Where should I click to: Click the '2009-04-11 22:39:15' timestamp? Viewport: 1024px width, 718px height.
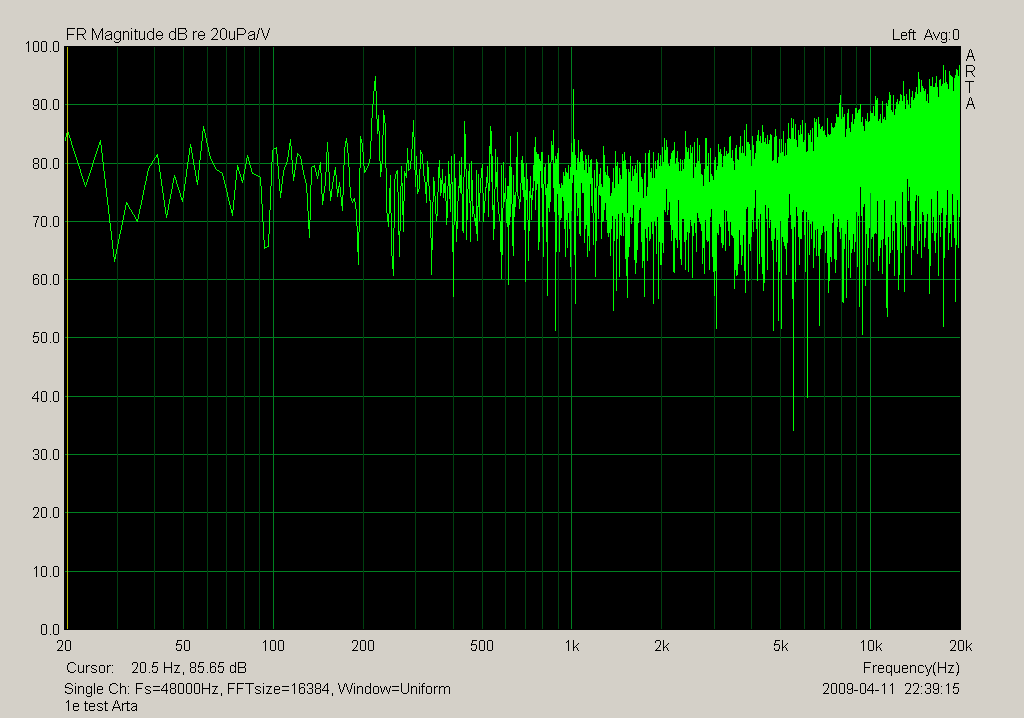point(891,689)
